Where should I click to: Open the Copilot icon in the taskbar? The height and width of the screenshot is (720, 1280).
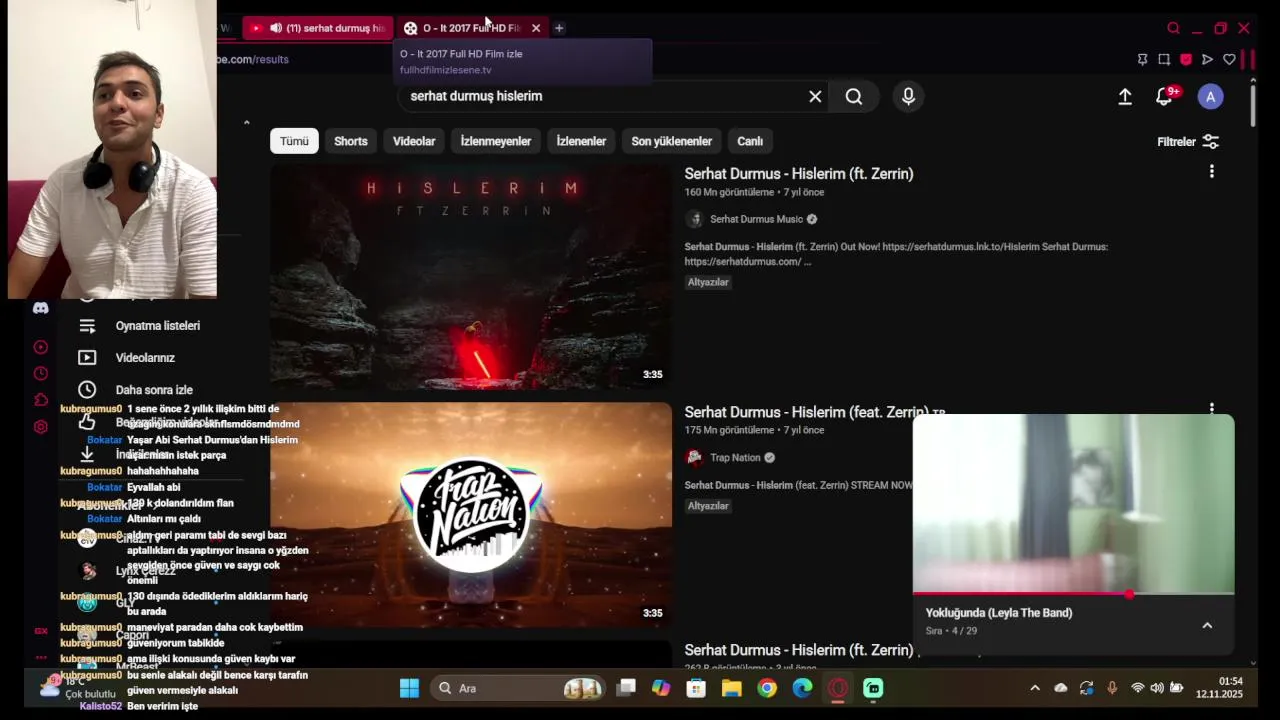[661, 688]
